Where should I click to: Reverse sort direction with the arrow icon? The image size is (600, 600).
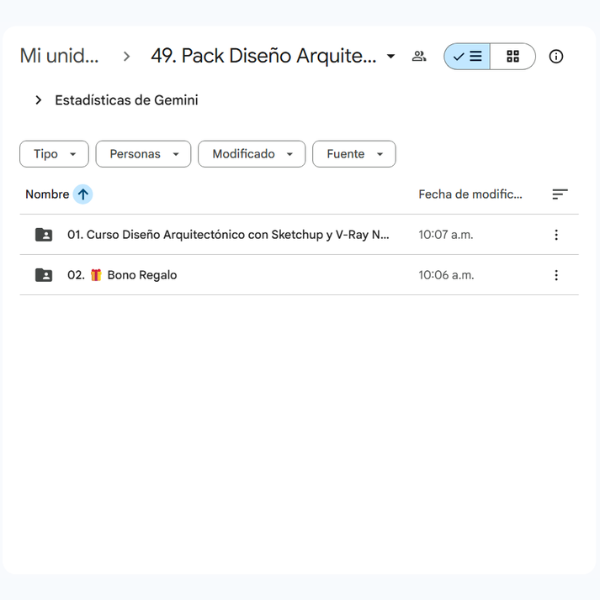click(83, 195)
